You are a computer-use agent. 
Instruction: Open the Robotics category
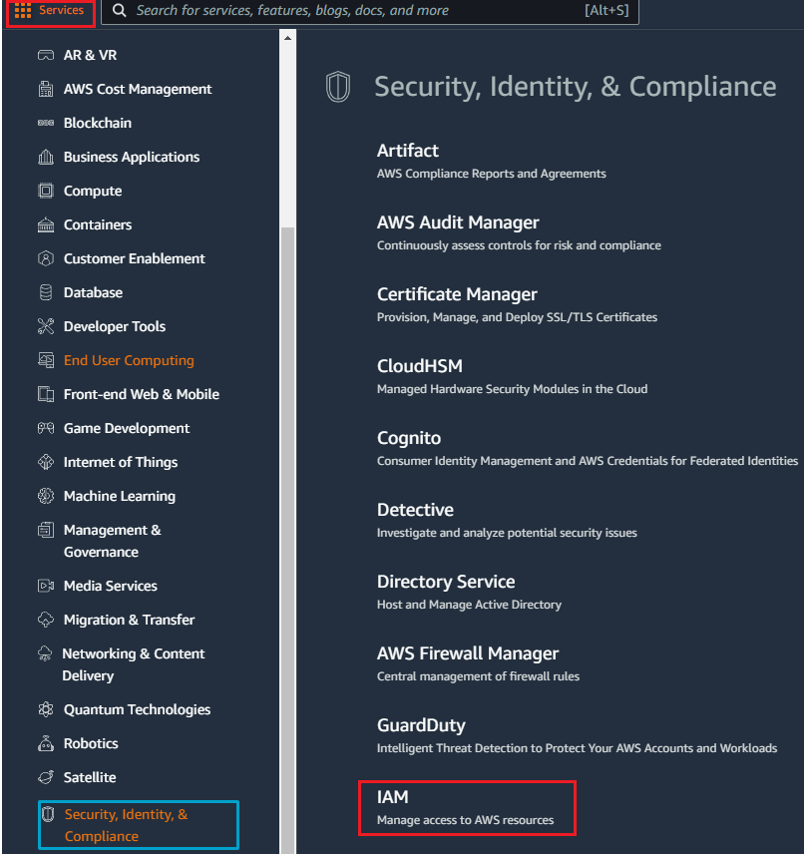point(90,743)
